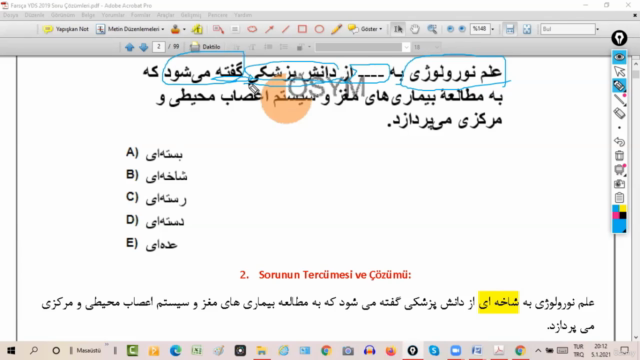Show hidden system tray icons
This screenshot has width=640, height=360.
[538, 351]
